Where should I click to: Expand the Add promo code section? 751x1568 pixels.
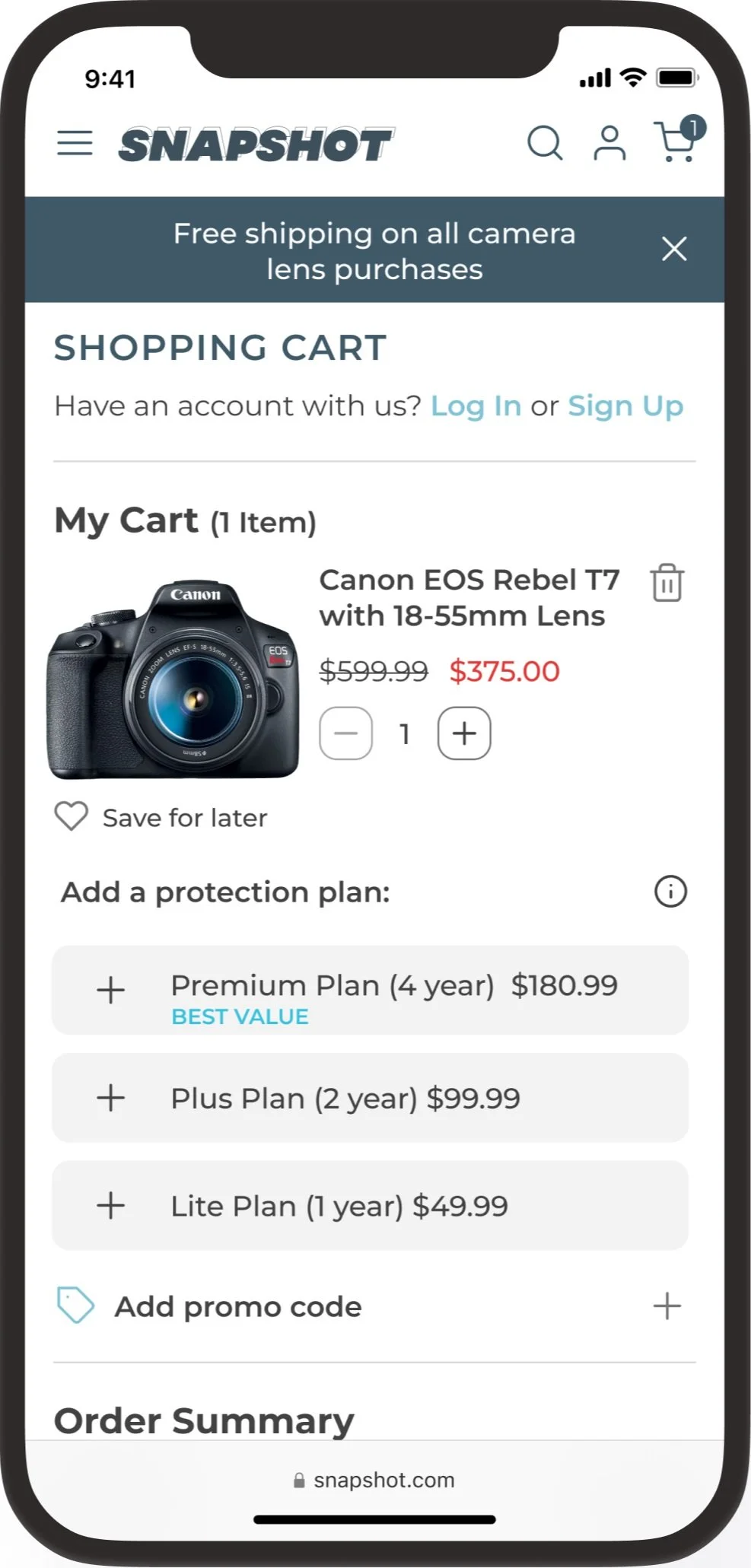point(667,1306)
